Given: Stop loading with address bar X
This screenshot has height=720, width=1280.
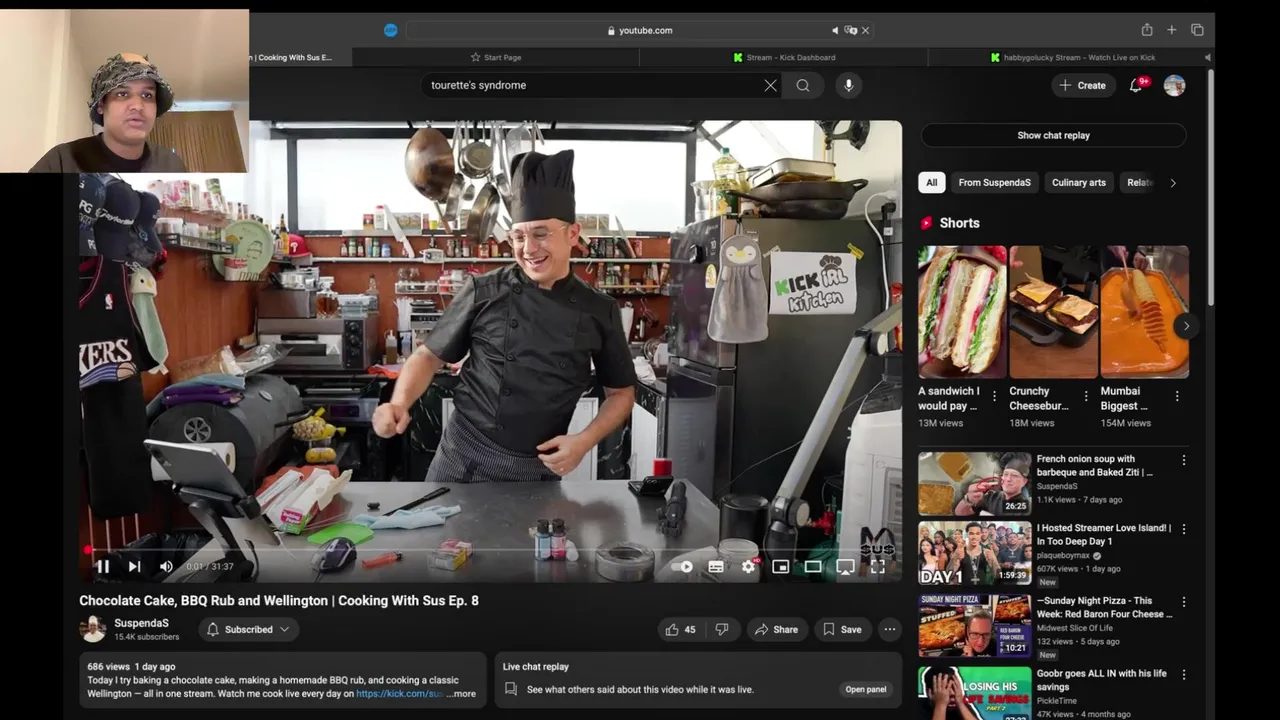Looking at the screenshot, I should coord(866,30).
